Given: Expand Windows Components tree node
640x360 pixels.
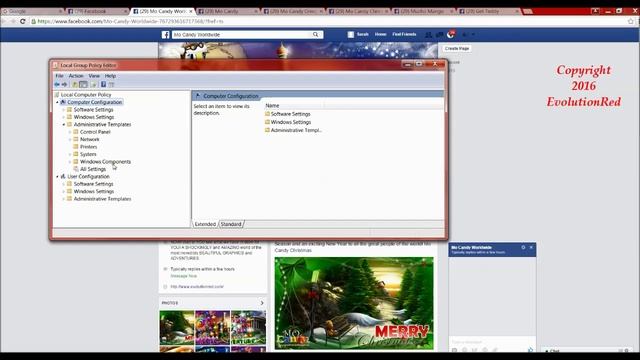Looking at the screenshot, I should (70, 162).
